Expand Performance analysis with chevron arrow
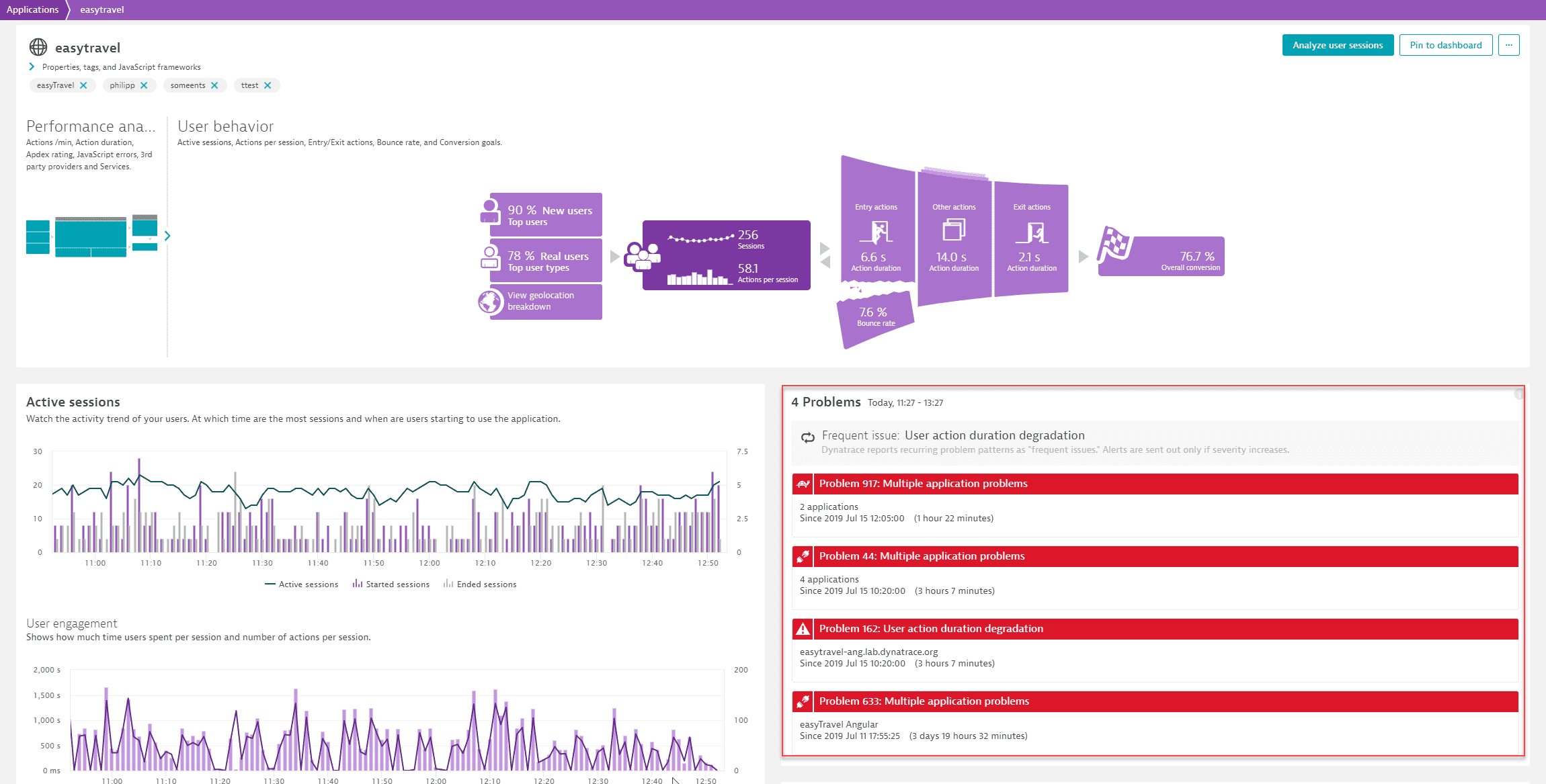 click(167, 236)
